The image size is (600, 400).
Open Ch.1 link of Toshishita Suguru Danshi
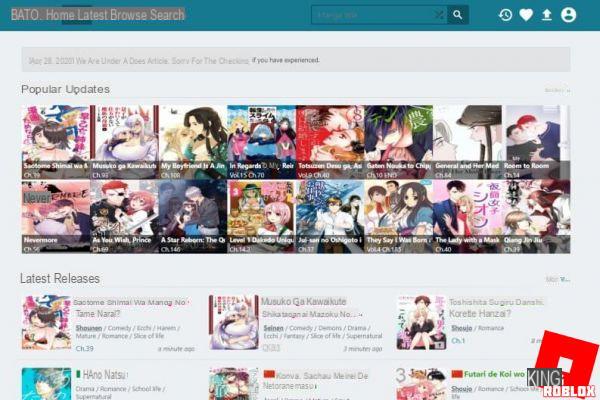[458, 340]
